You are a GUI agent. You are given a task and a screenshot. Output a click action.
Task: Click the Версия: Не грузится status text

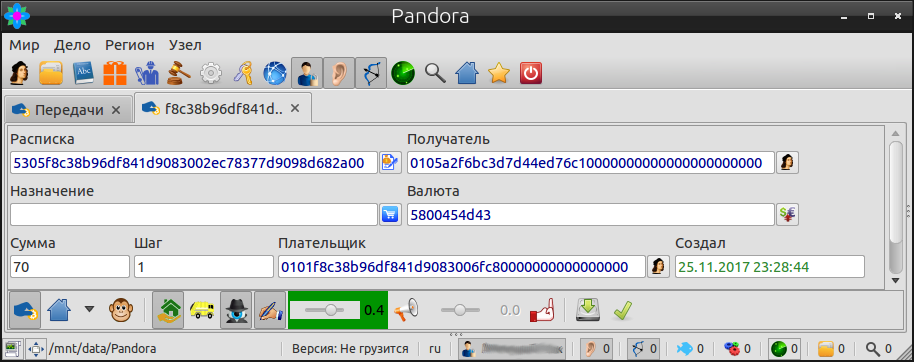(x=350, y=349)
